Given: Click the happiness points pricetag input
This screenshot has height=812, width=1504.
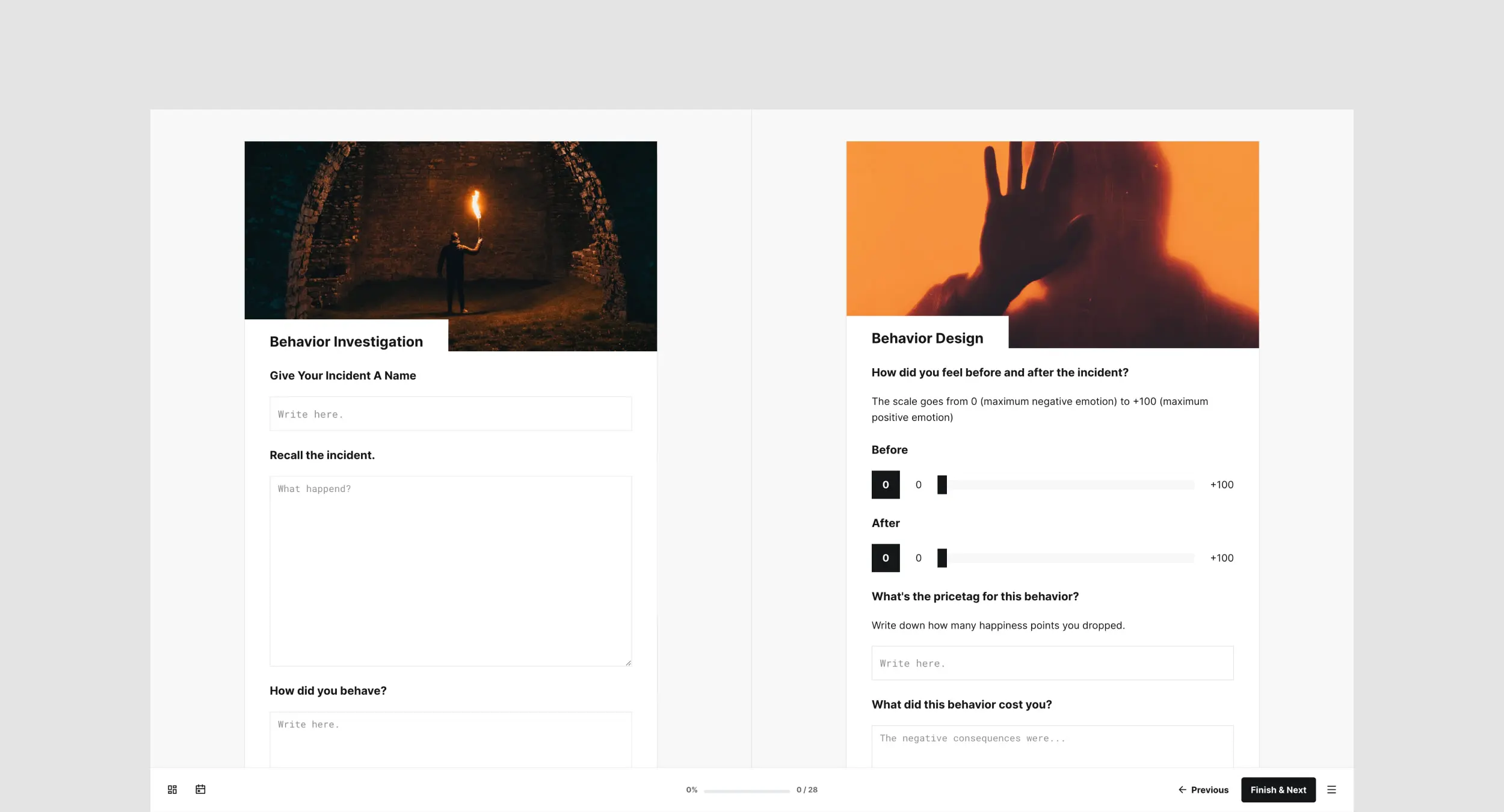Looking at the screenshot, I should [1052, 663].
